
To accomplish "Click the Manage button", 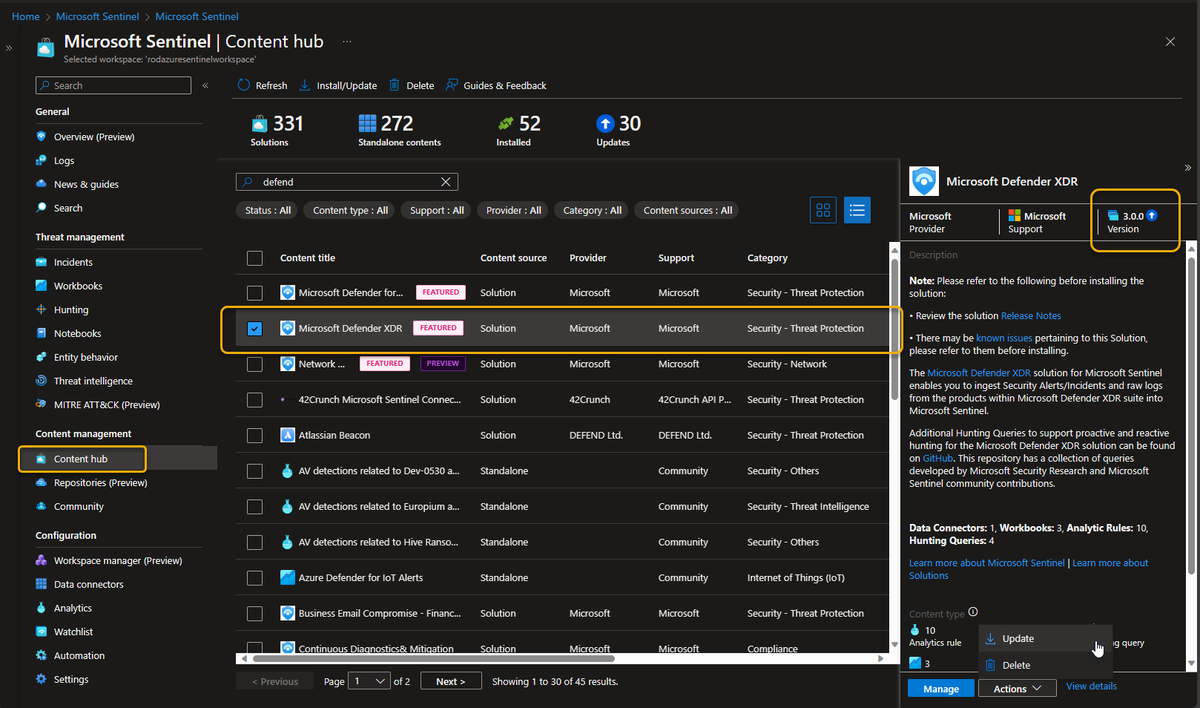I will coord(941,688).
